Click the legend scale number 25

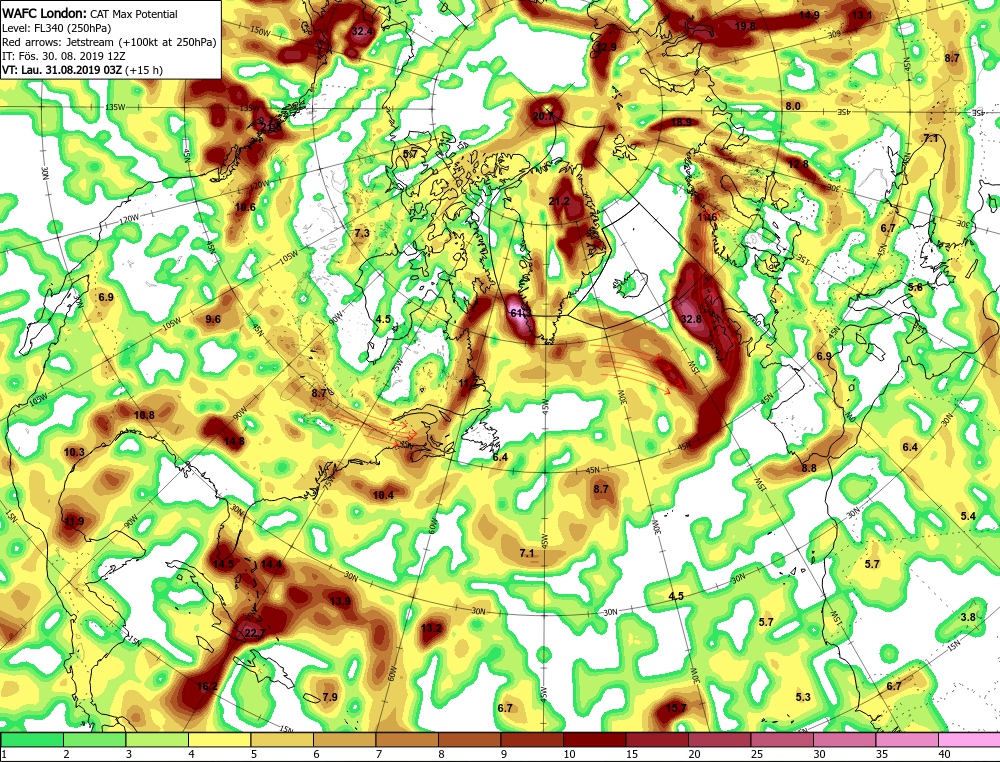(x=756, y=754)
